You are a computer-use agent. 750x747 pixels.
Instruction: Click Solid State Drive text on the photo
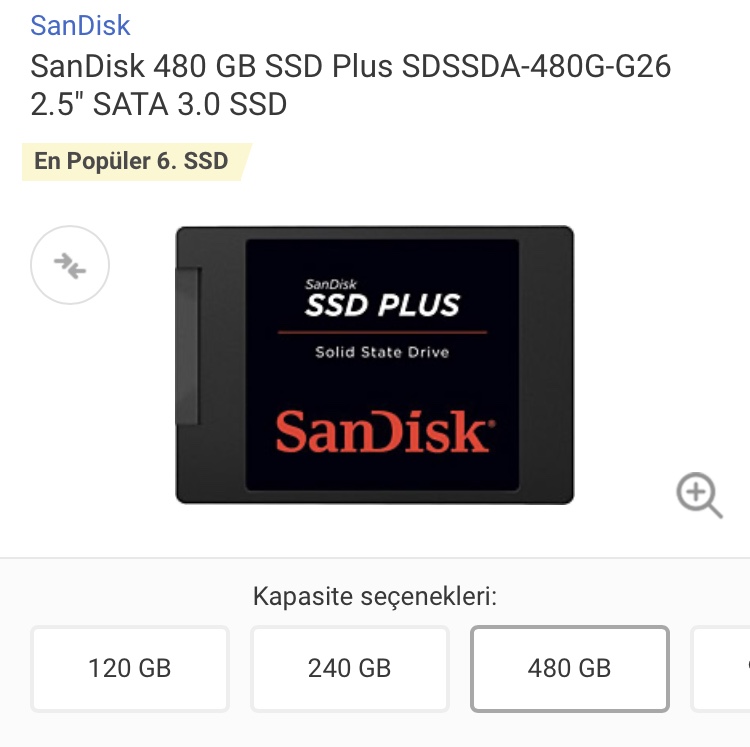pos(382,352)
